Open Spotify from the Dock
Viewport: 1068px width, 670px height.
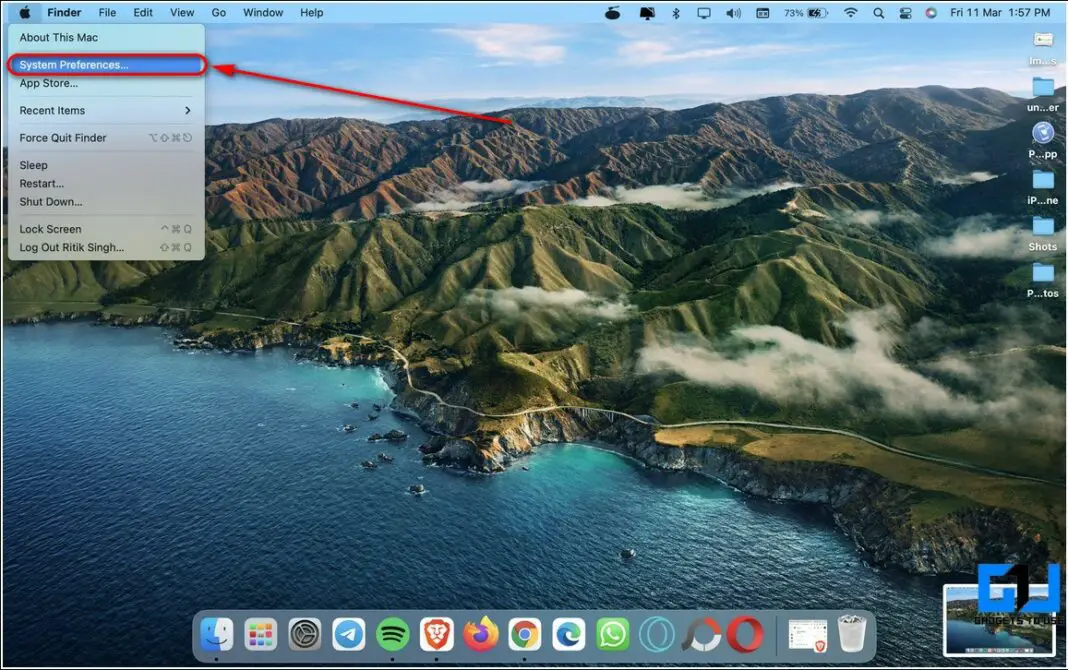pos(392,633)
